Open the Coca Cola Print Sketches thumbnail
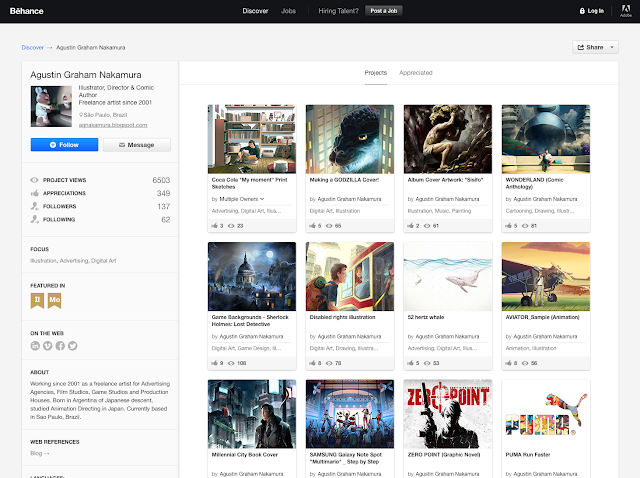Screen dimensions: 640x478 coord(252,139)
